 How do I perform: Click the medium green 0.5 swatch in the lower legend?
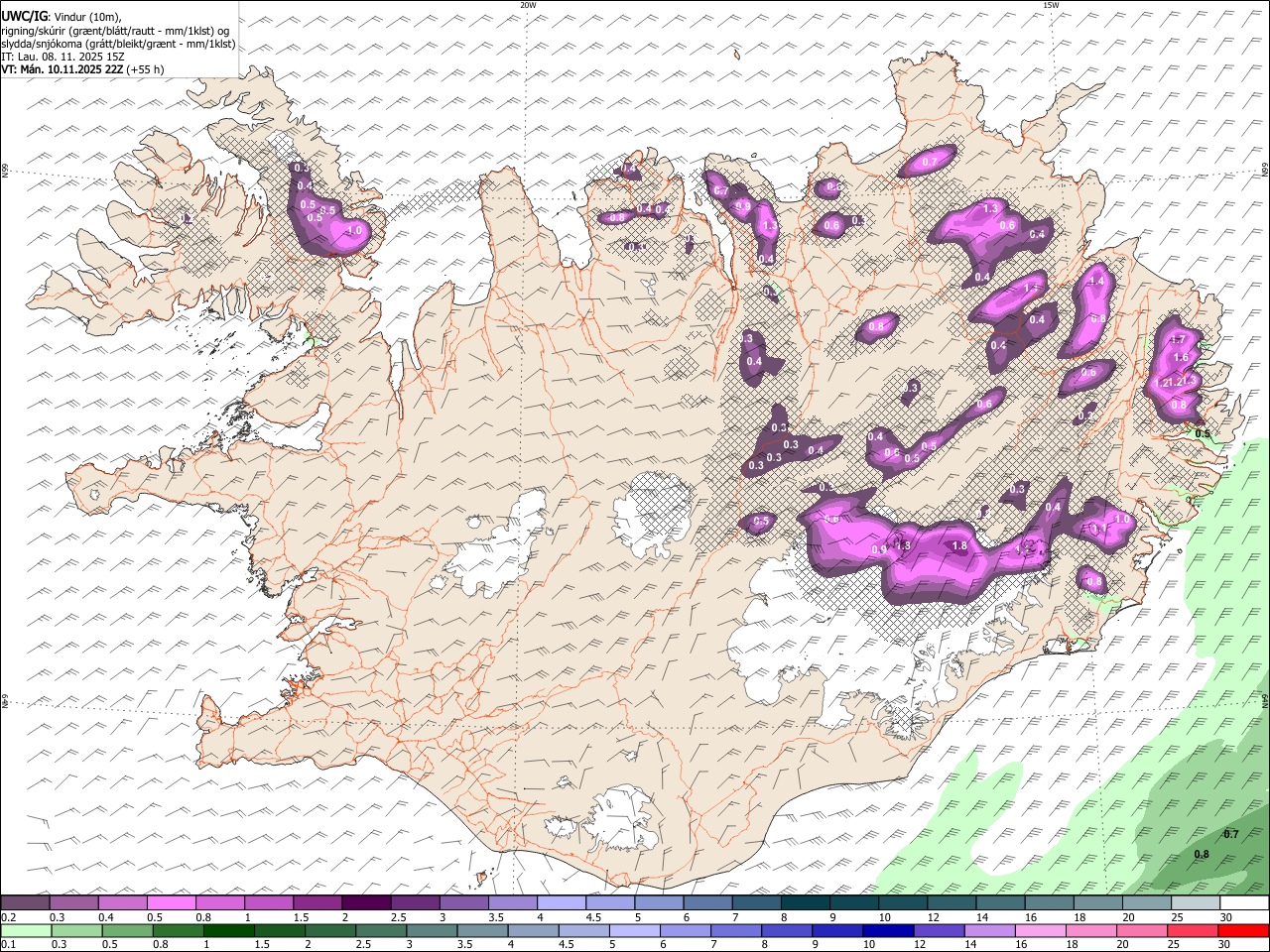point(127,931)
